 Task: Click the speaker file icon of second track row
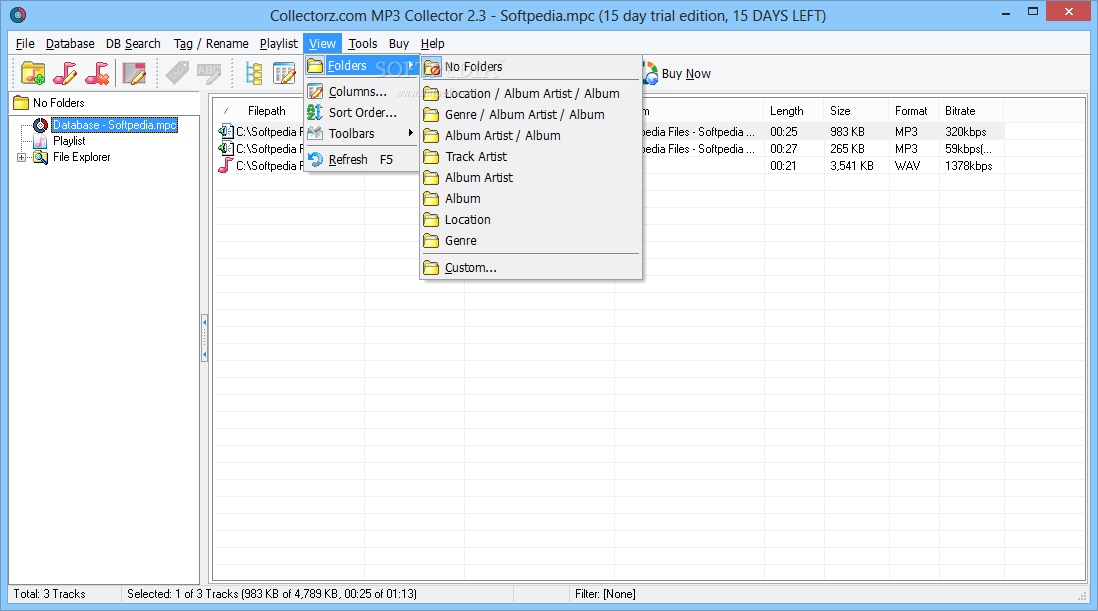(225, 148)
